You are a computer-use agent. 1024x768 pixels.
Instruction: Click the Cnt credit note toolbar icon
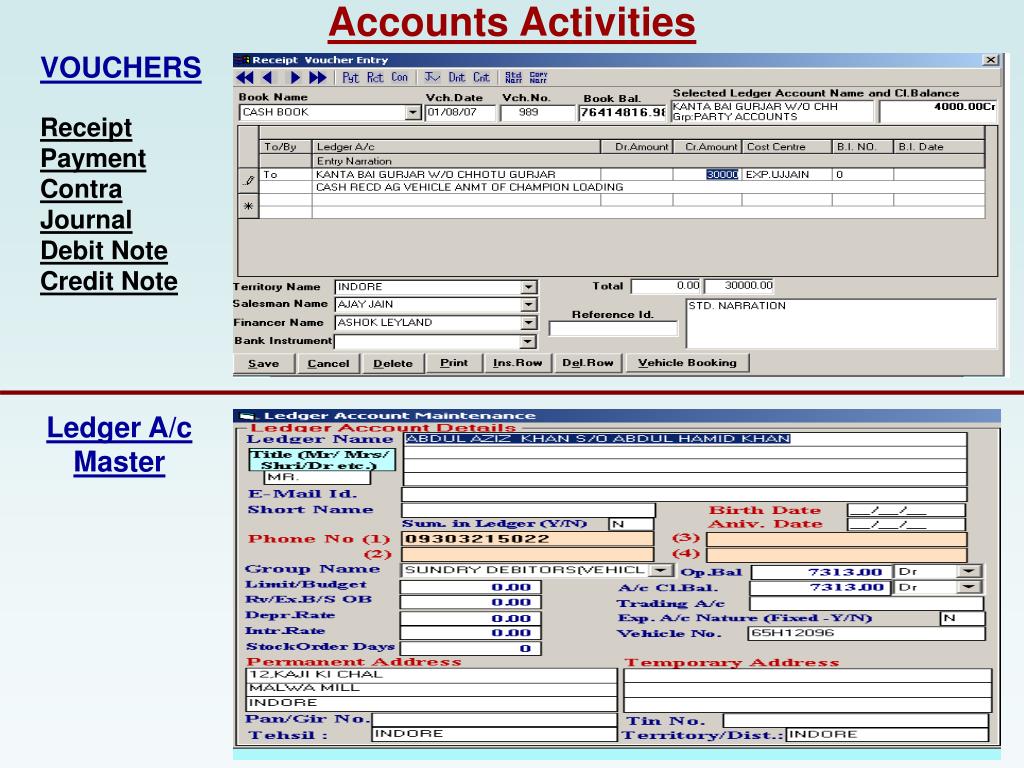point(481,78)
